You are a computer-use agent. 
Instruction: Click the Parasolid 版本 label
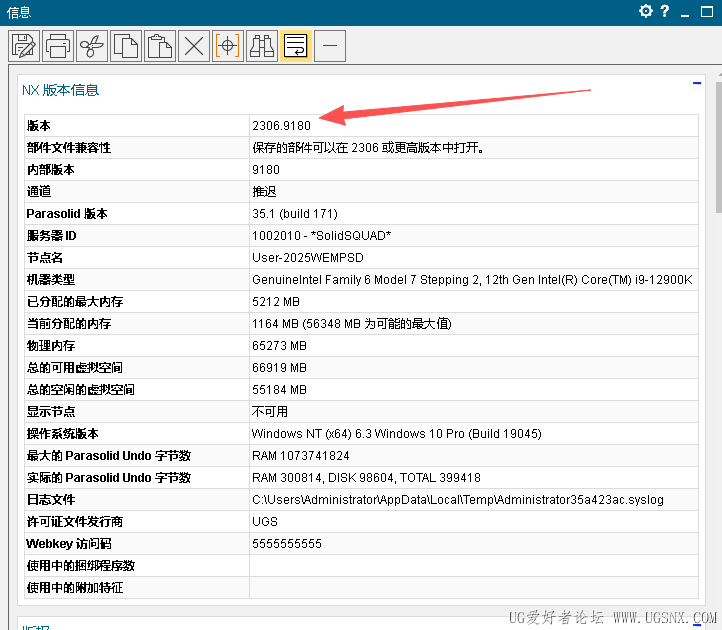(67, 214)
